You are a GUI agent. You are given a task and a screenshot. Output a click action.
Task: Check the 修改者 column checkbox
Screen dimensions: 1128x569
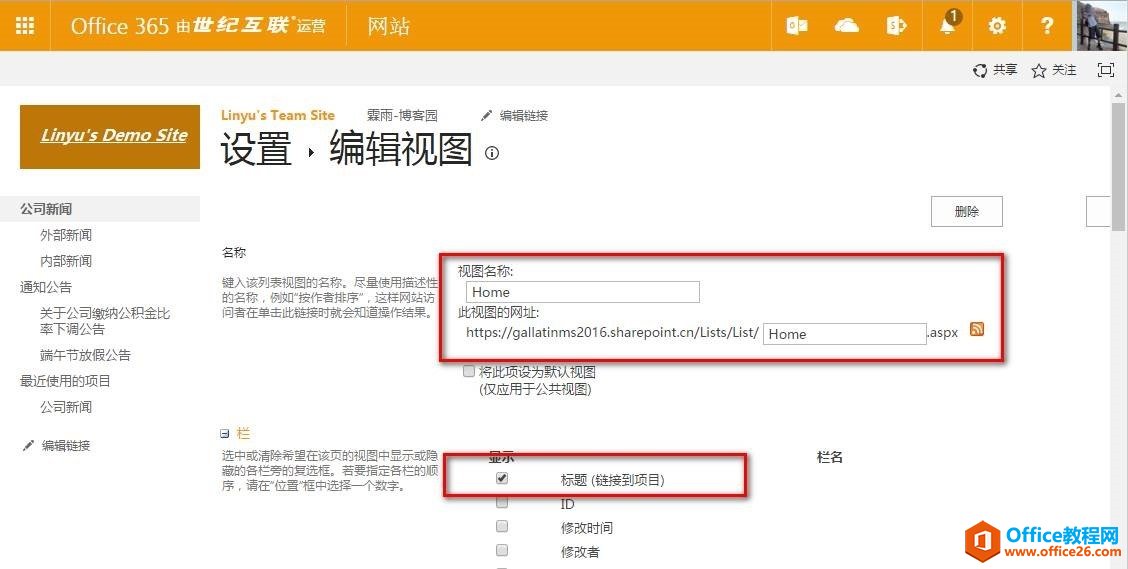coord(502,550)
